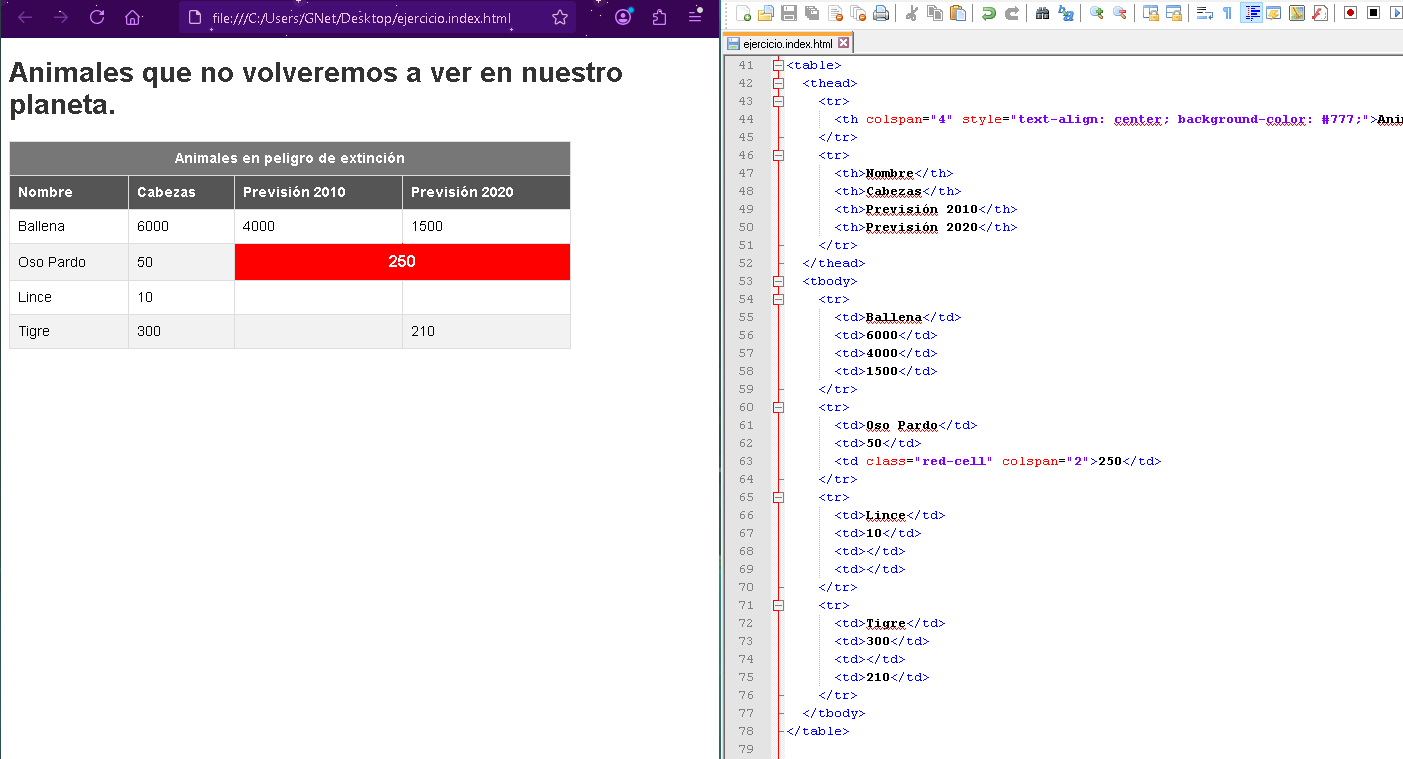1403x759 pixels.
Task: Open the browser hamburger application menu
Action: (695, 17)
